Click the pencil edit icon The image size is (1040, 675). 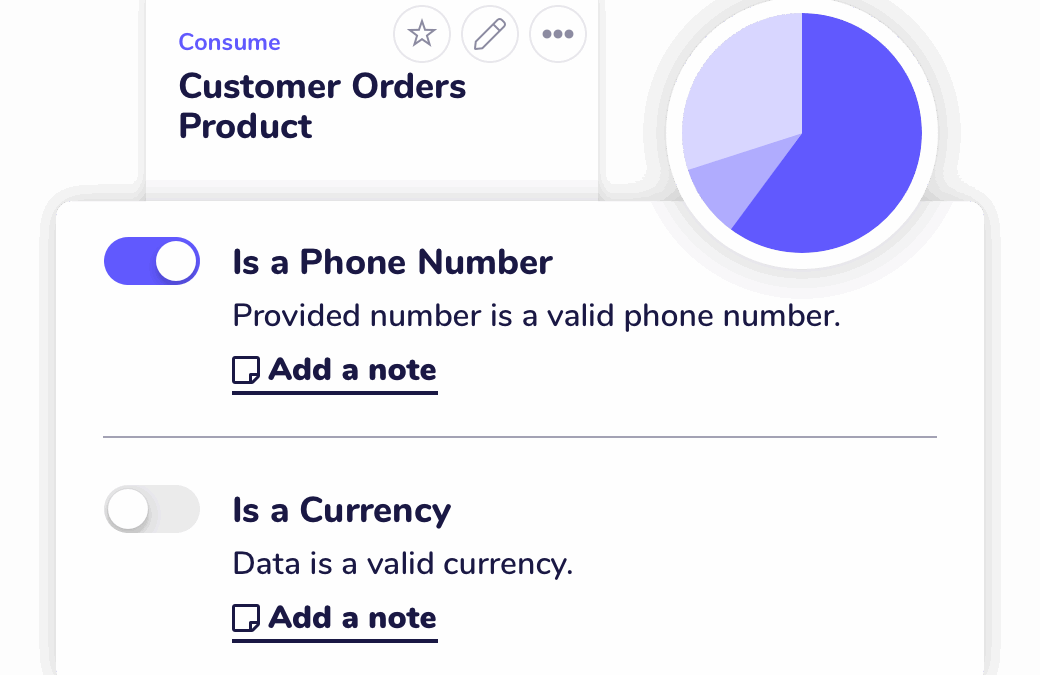[489, 34]
